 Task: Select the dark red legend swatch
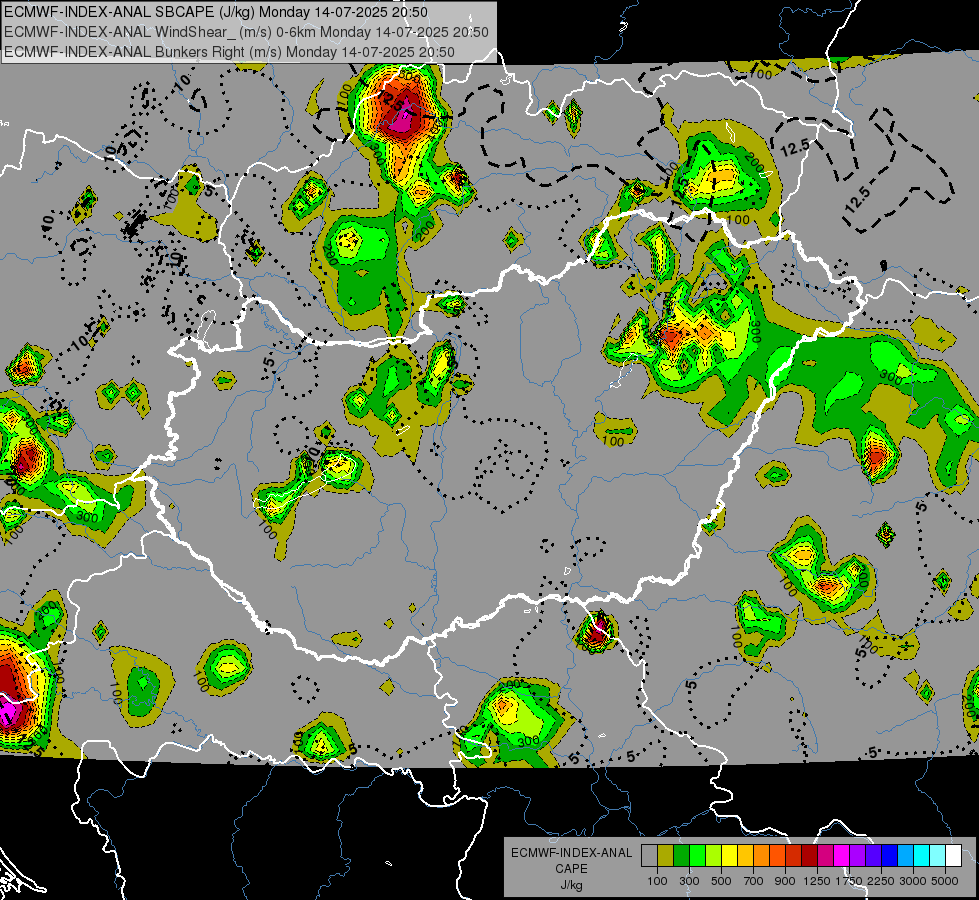809,855
